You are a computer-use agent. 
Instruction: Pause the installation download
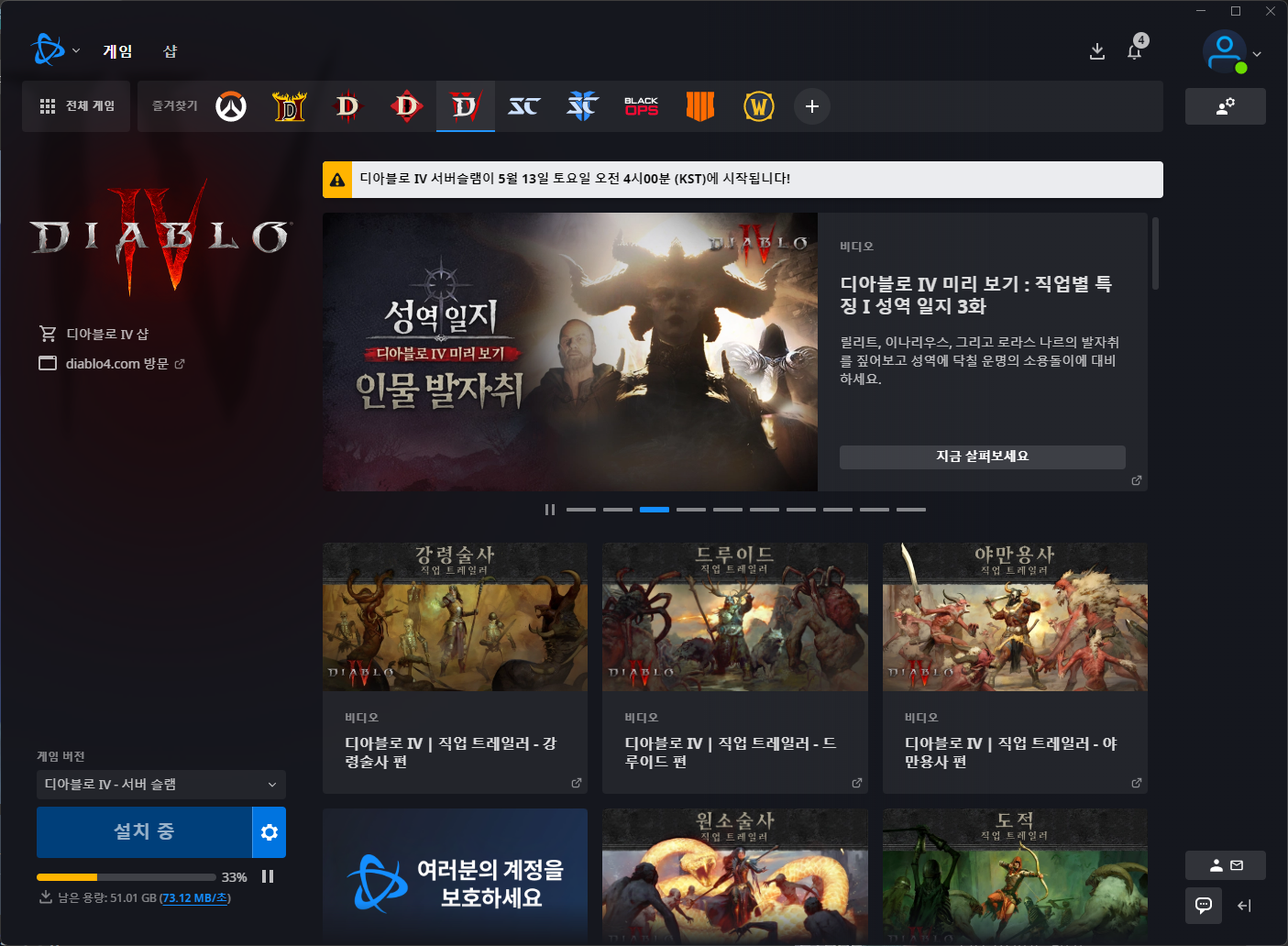click(268, 876)
